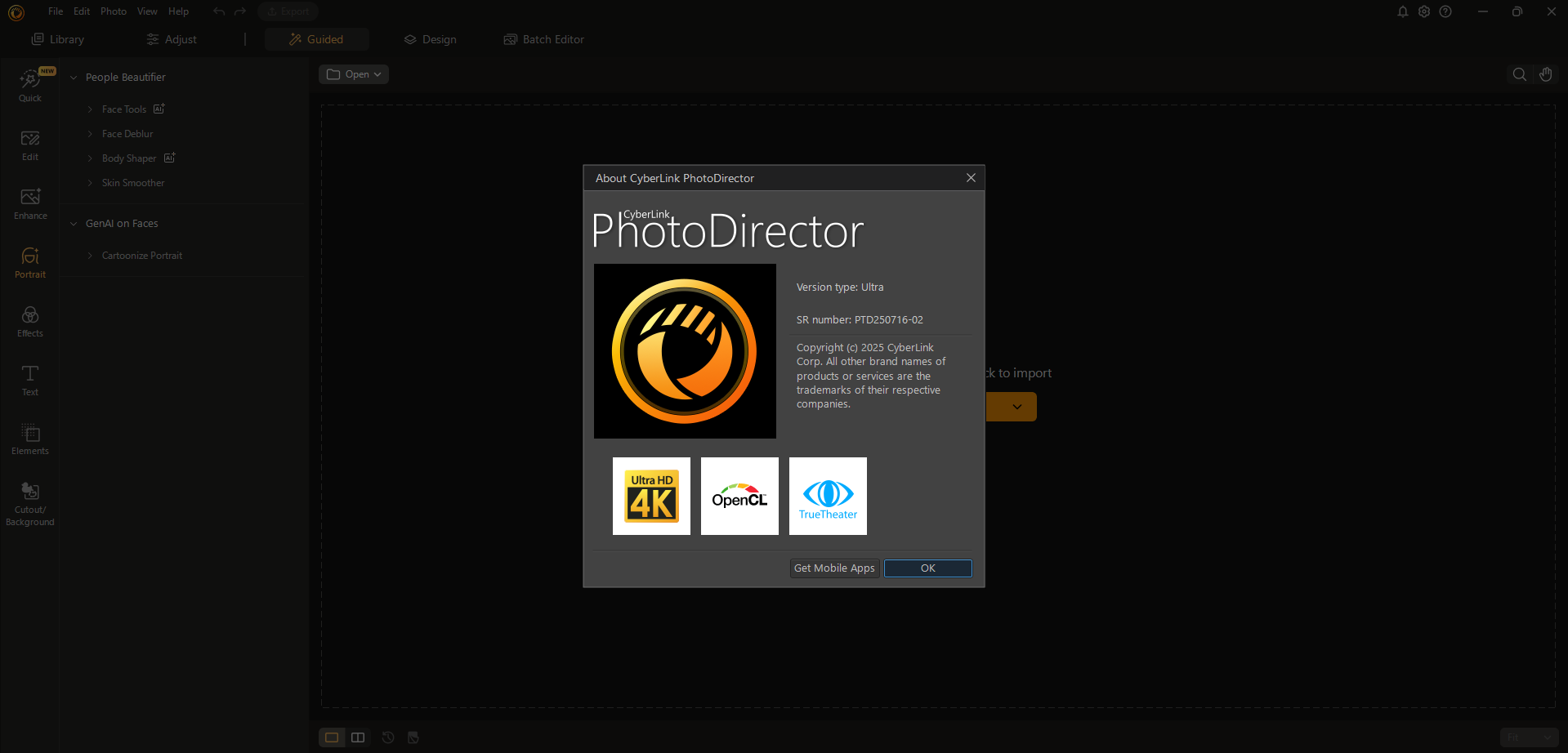This screenshot has width=1568, height=753.
Task: Switch to the Library tab
Action: point(58,39)
